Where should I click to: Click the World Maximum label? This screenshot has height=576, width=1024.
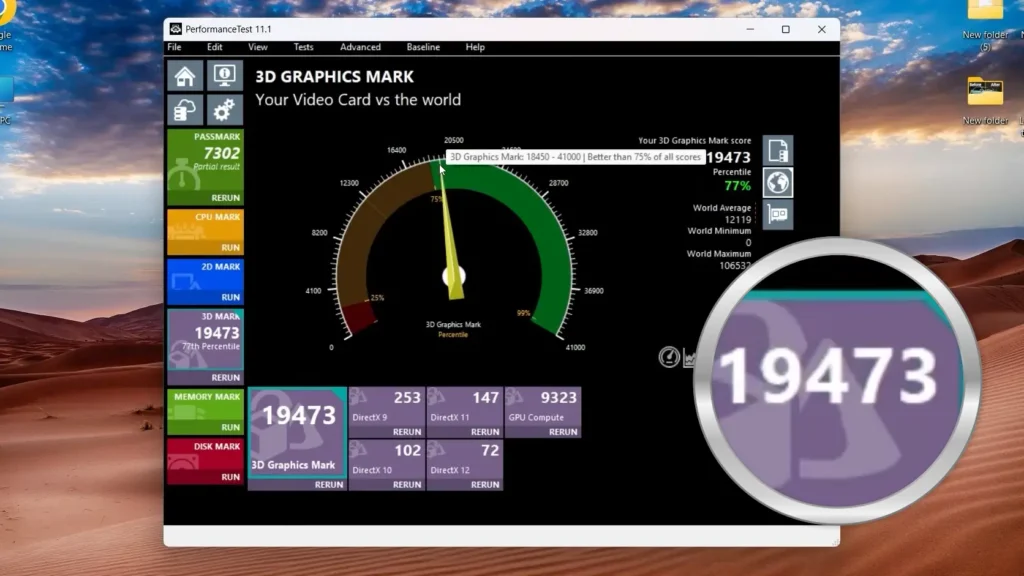718,253
